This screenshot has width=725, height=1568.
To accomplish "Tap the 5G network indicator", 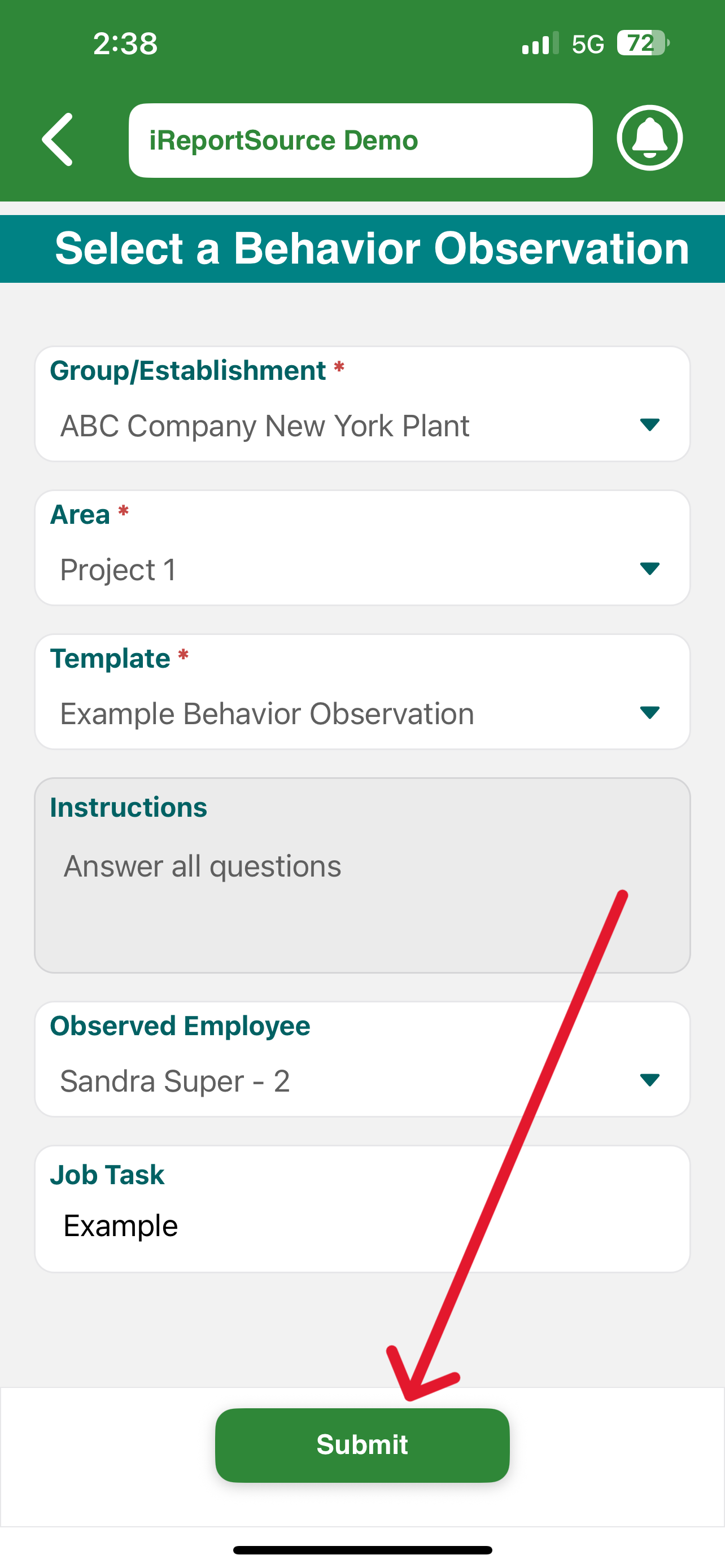I will (588, 44).
